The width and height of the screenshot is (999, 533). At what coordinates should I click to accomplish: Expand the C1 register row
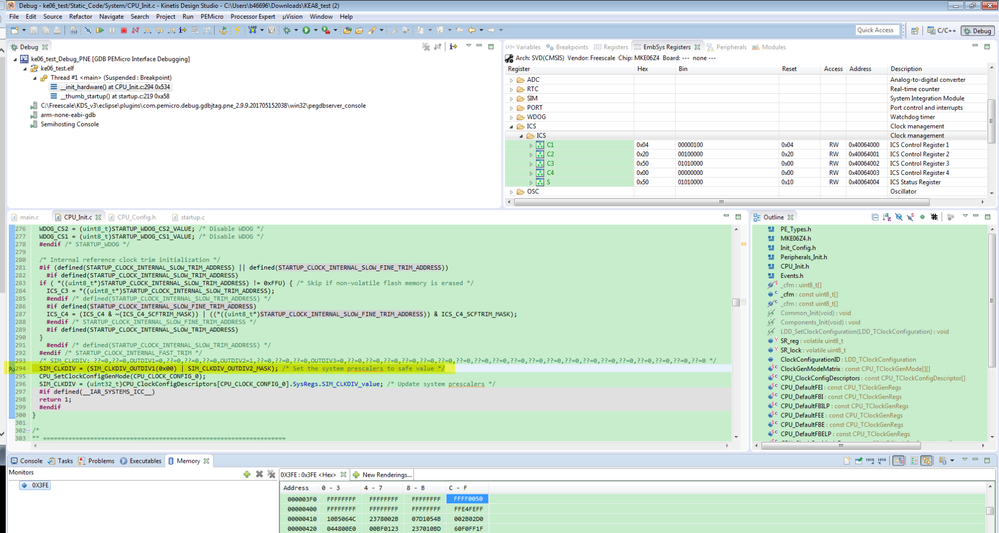(531, 145)
